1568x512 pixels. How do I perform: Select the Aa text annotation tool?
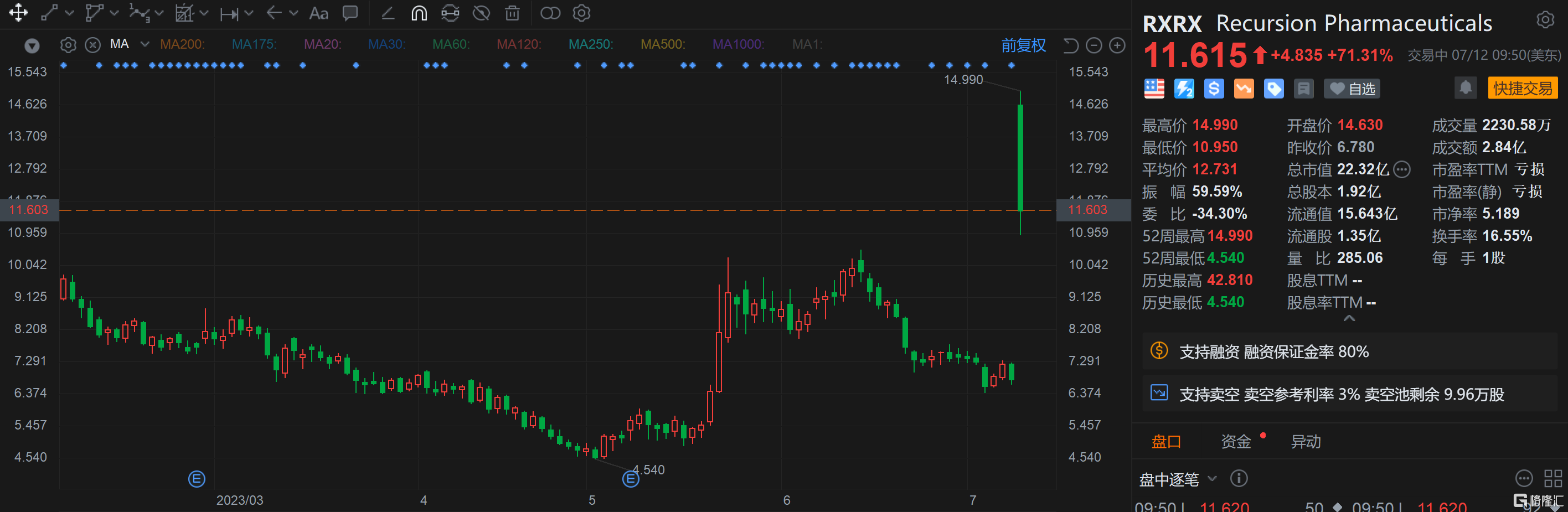pos(318,13)
